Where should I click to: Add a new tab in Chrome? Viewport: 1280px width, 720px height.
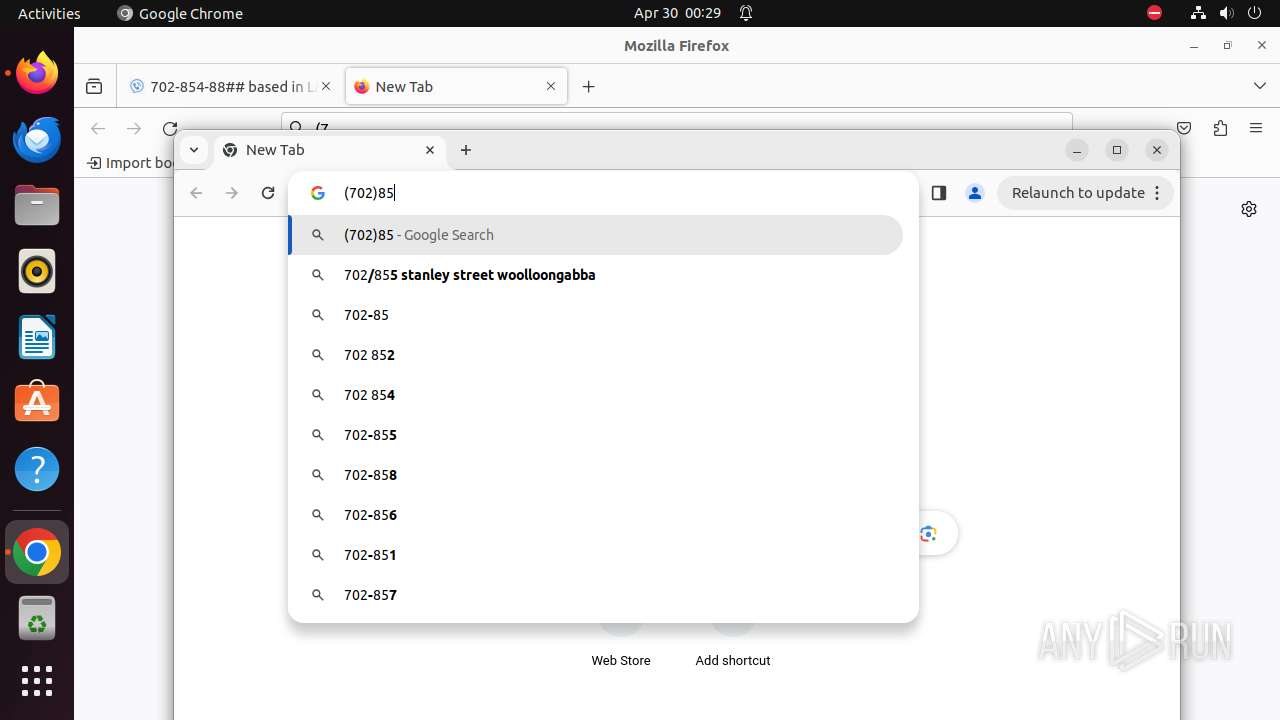[466, 150]
